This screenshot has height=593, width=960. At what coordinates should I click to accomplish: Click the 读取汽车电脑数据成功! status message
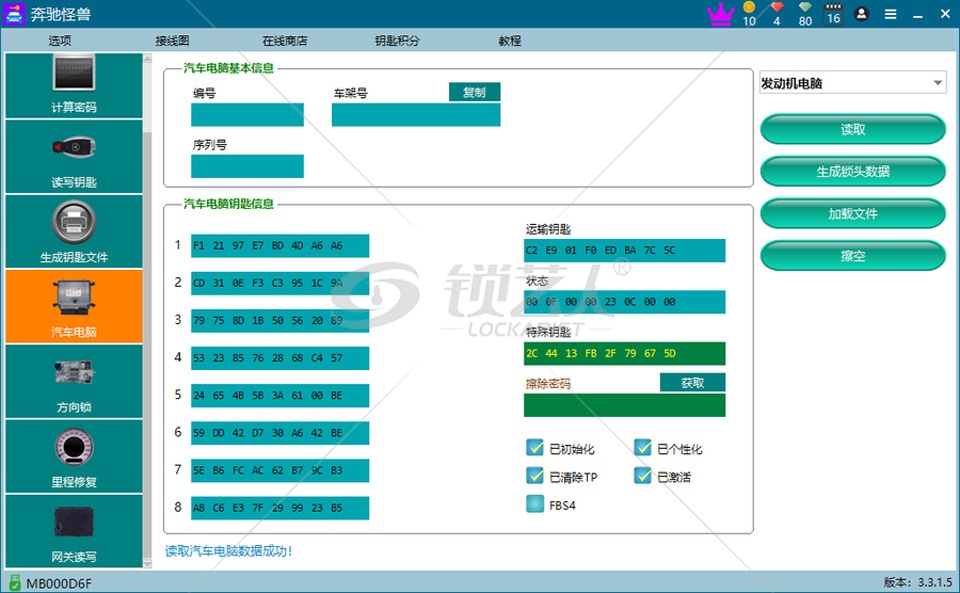coord(228,551)
